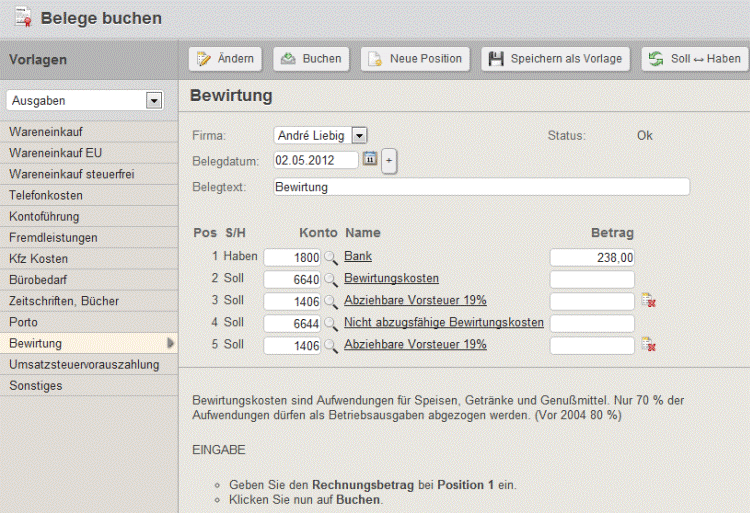Click the Belegdatum date field
This screenshot has height=513, width=750.
click(x=316, y=160)
